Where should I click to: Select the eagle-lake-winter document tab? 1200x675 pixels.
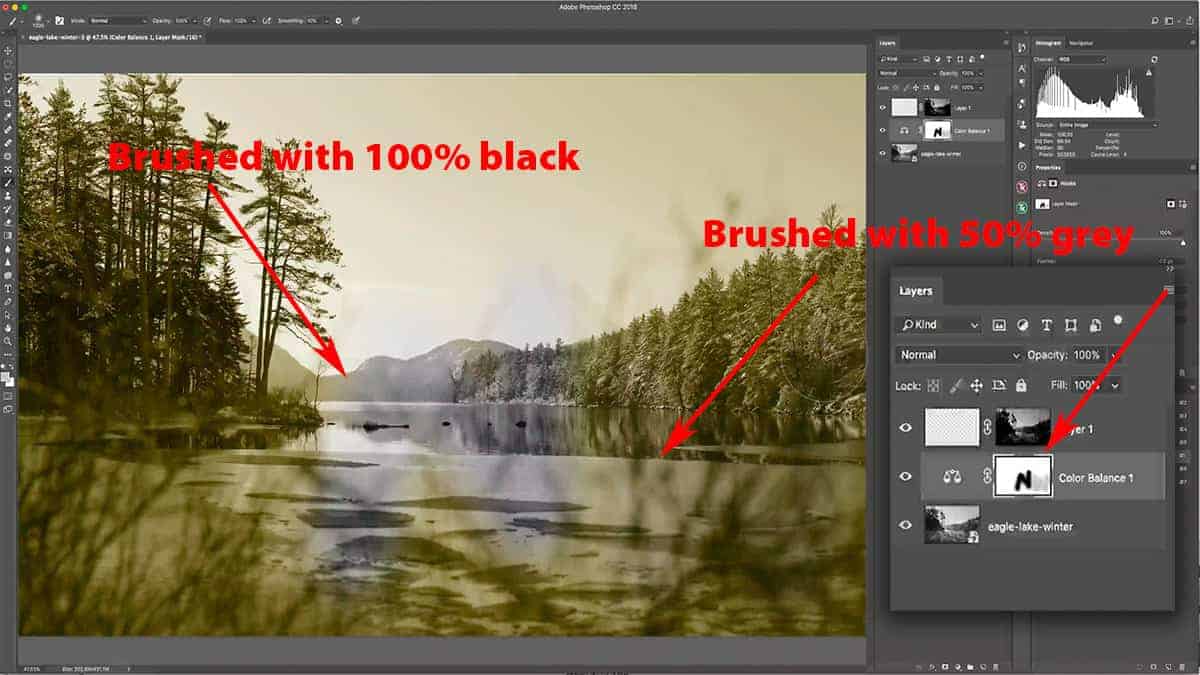coord(115,37)
